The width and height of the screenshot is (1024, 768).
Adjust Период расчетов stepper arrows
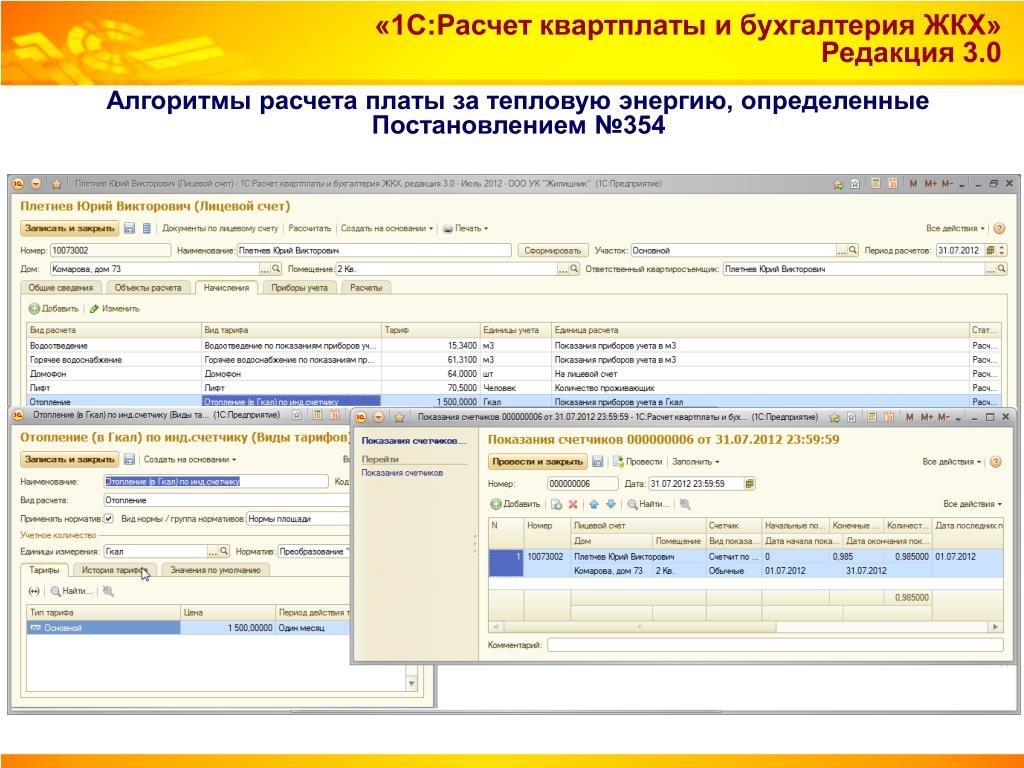[1002, 250]
